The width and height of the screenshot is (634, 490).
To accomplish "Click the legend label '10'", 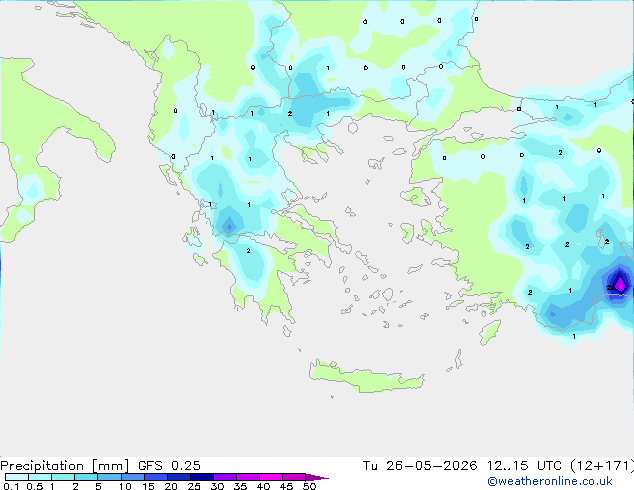I will (125, 486).
